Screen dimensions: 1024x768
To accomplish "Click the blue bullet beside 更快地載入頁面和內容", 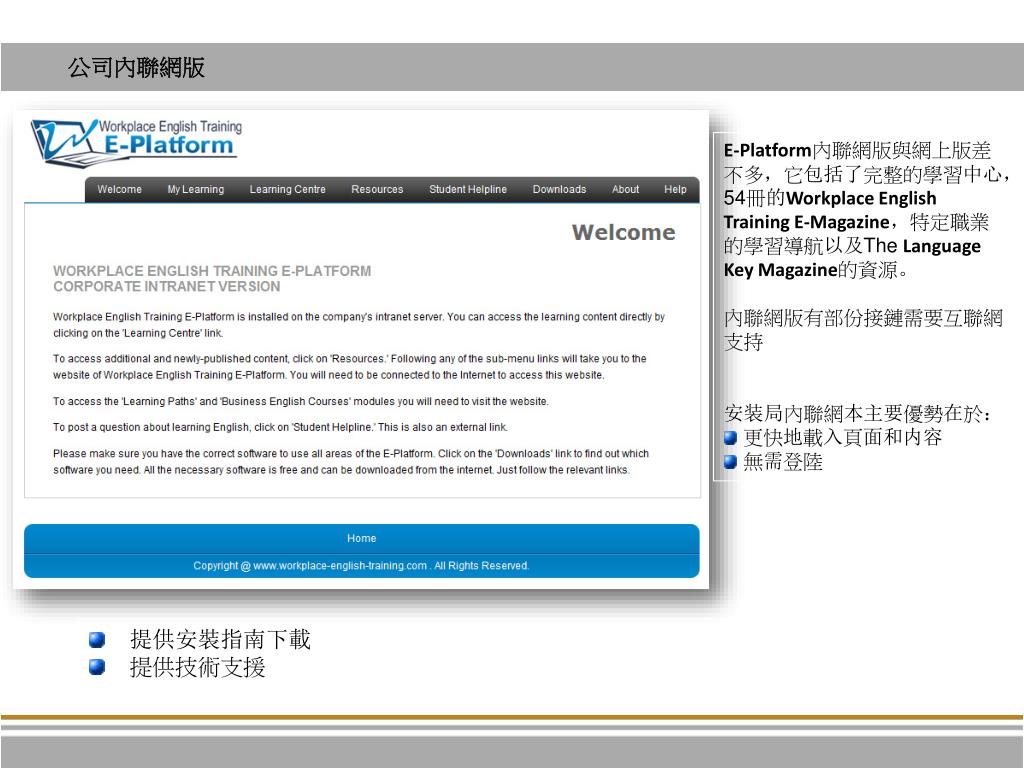I will pos(731,438).
